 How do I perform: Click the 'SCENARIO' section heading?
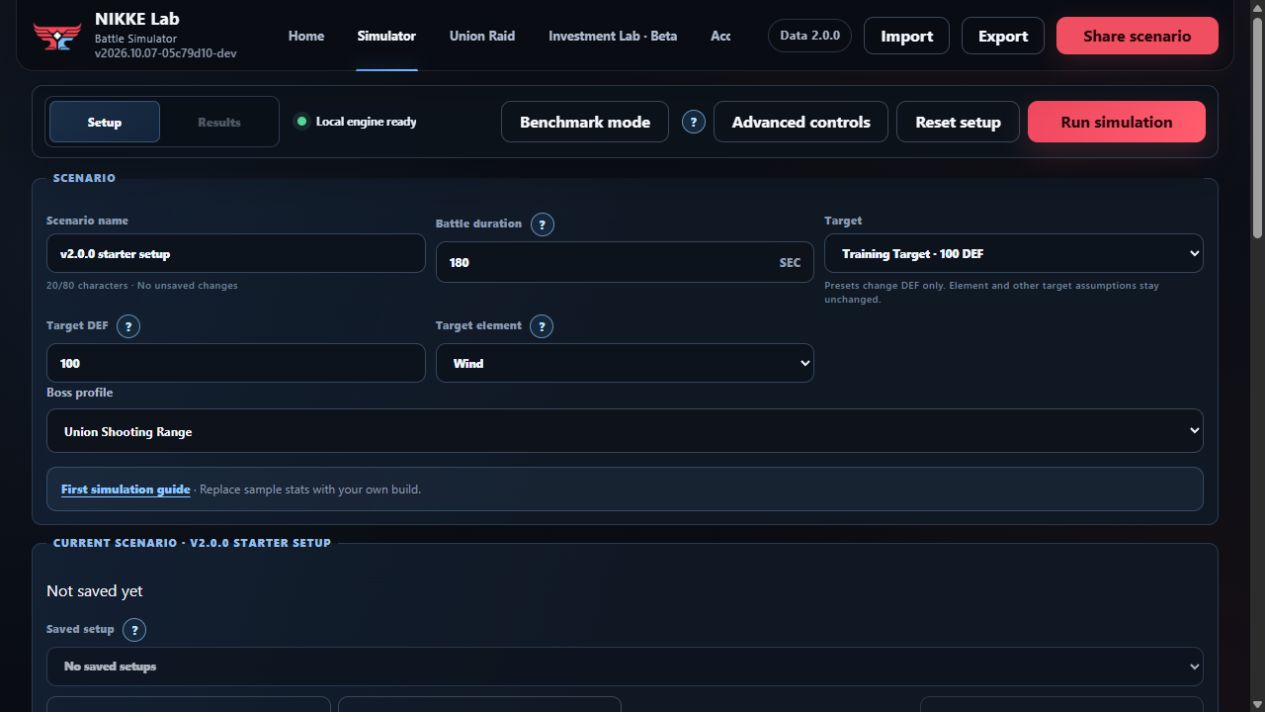point(84,178)
